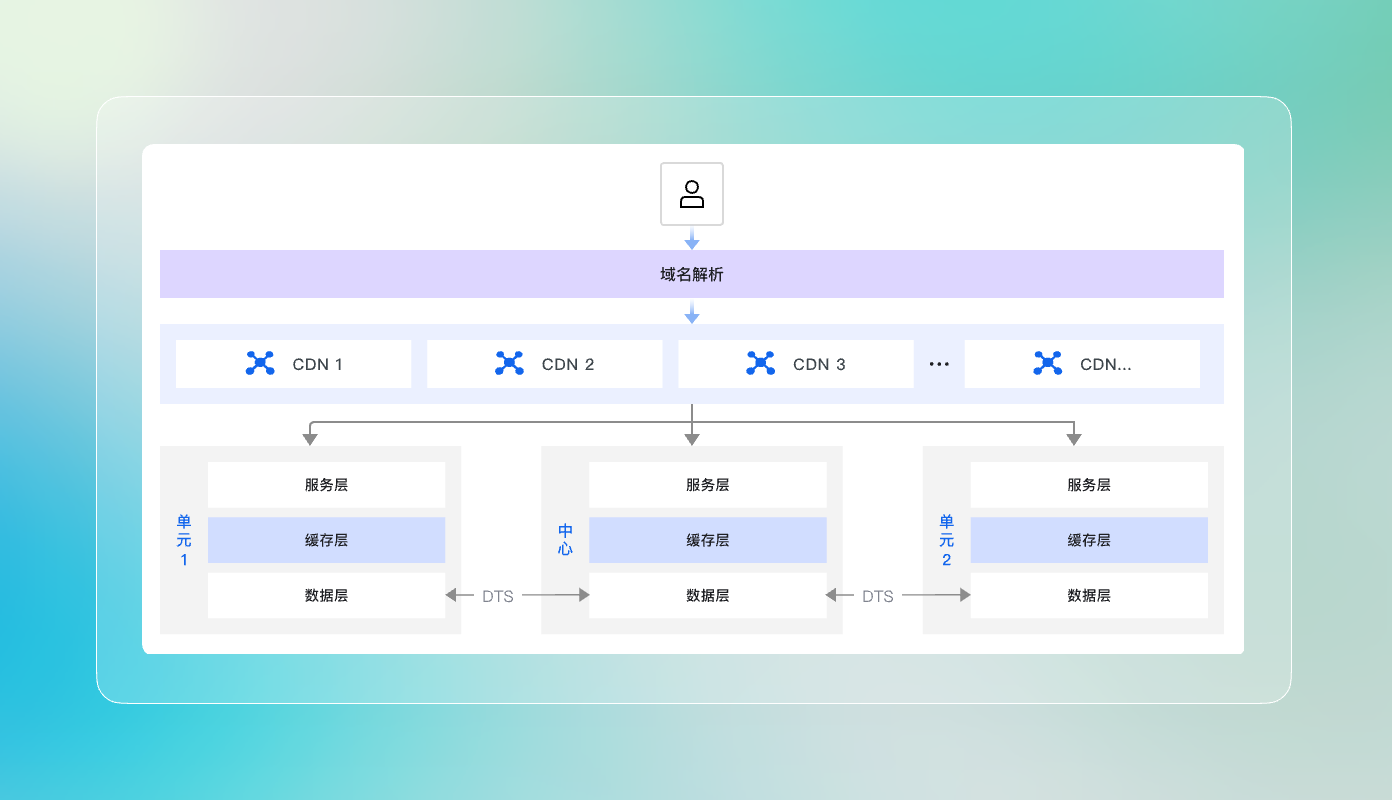This screenshot has height=800, width=1392.
Task: Click the "CDN 3" label text
Action: coord(819,365)
